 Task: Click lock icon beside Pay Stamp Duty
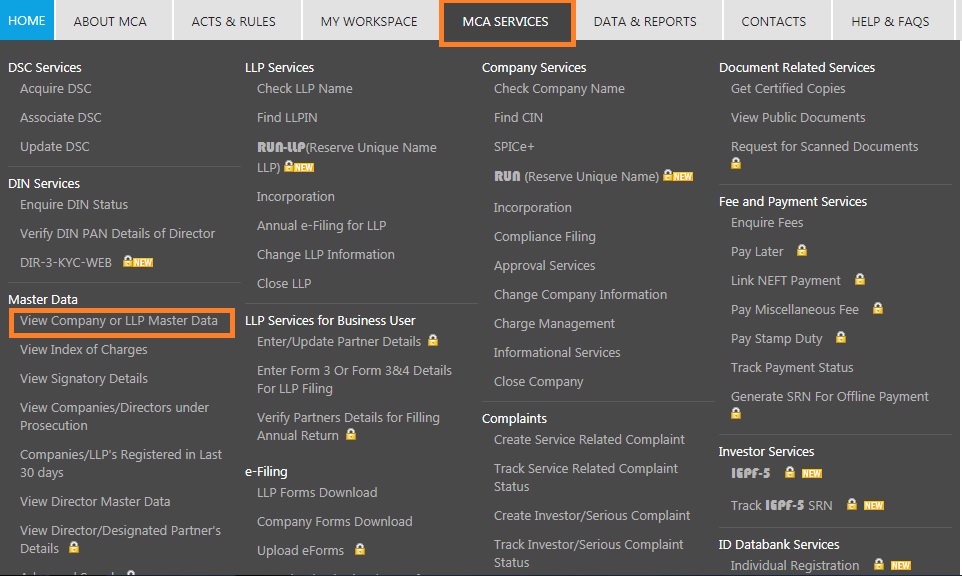841,337
